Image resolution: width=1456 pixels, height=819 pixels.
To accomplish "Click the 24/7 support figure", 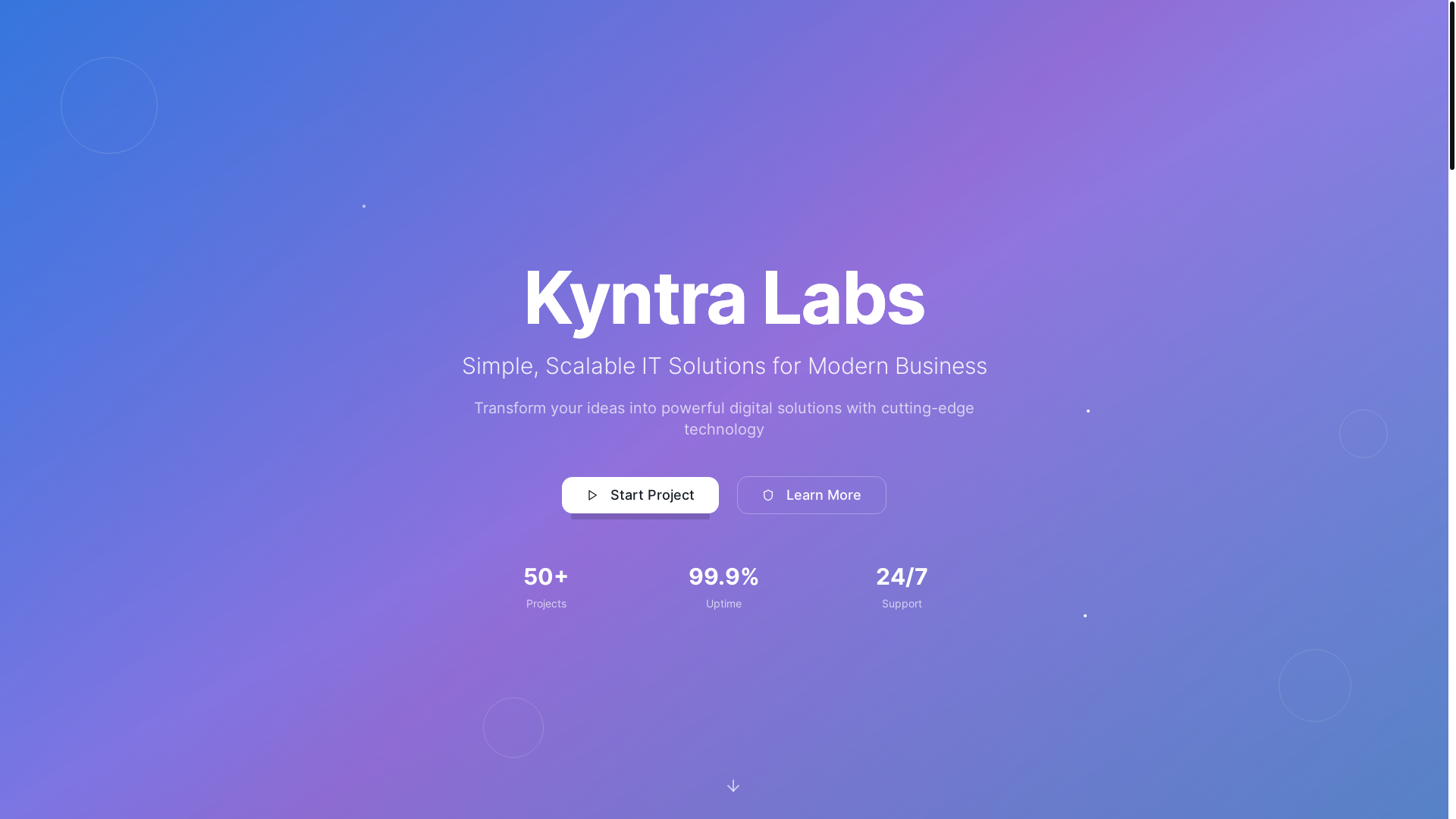I will pyautogui.click(x=902, y=576).
